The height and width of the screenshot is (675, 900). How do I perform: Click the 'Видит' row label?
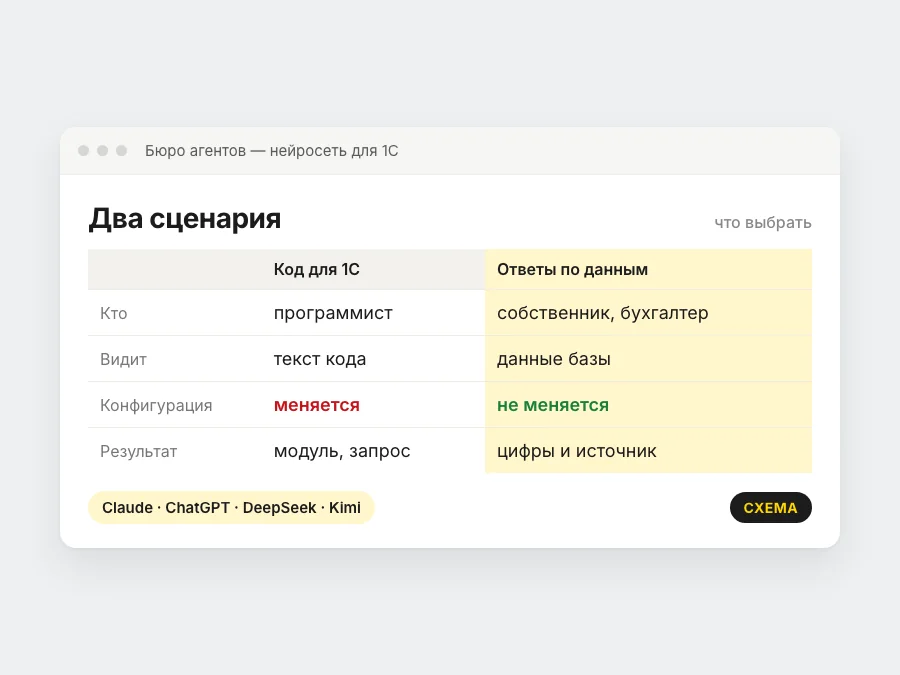click(x=123, y=359)
